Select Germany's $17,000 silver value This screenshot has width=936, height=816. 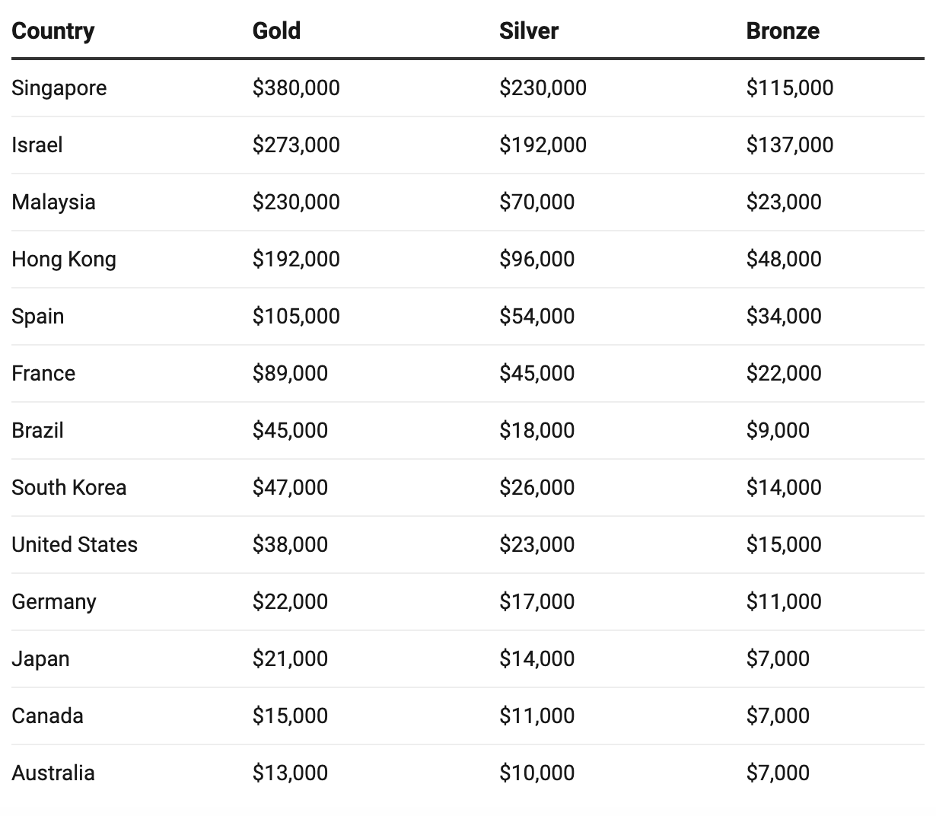(x=537, y=601)
